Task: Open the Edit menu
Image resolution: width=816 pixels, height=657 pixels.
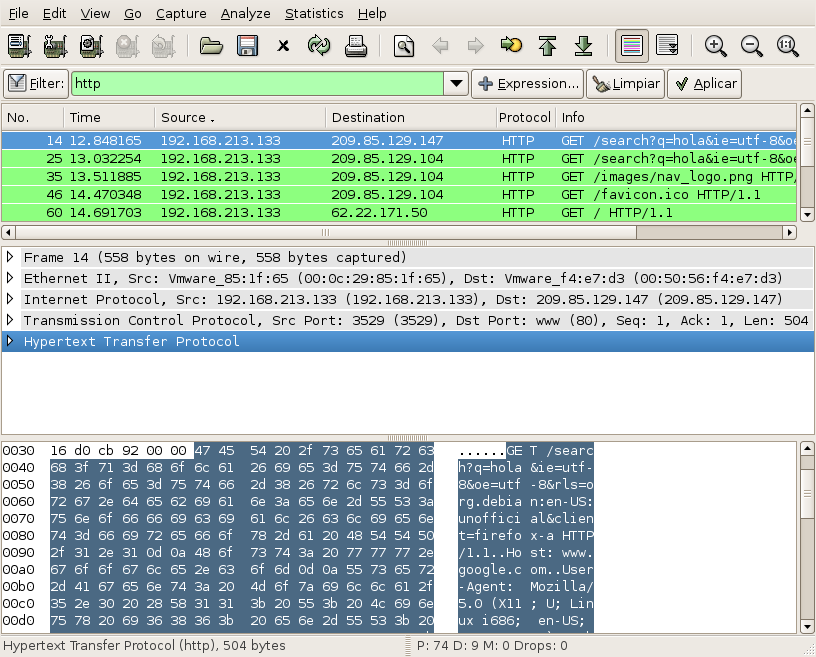Action: pyautogui.click(x=54, y=14)
